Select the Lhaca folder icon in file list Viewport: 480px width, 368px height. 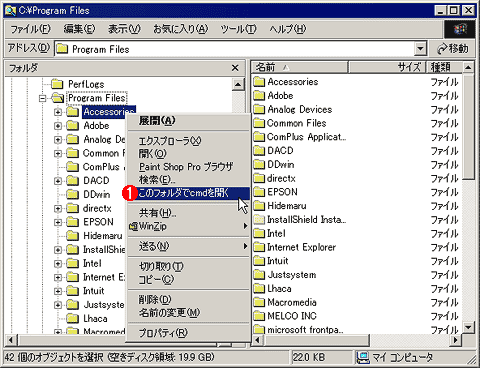259,289
